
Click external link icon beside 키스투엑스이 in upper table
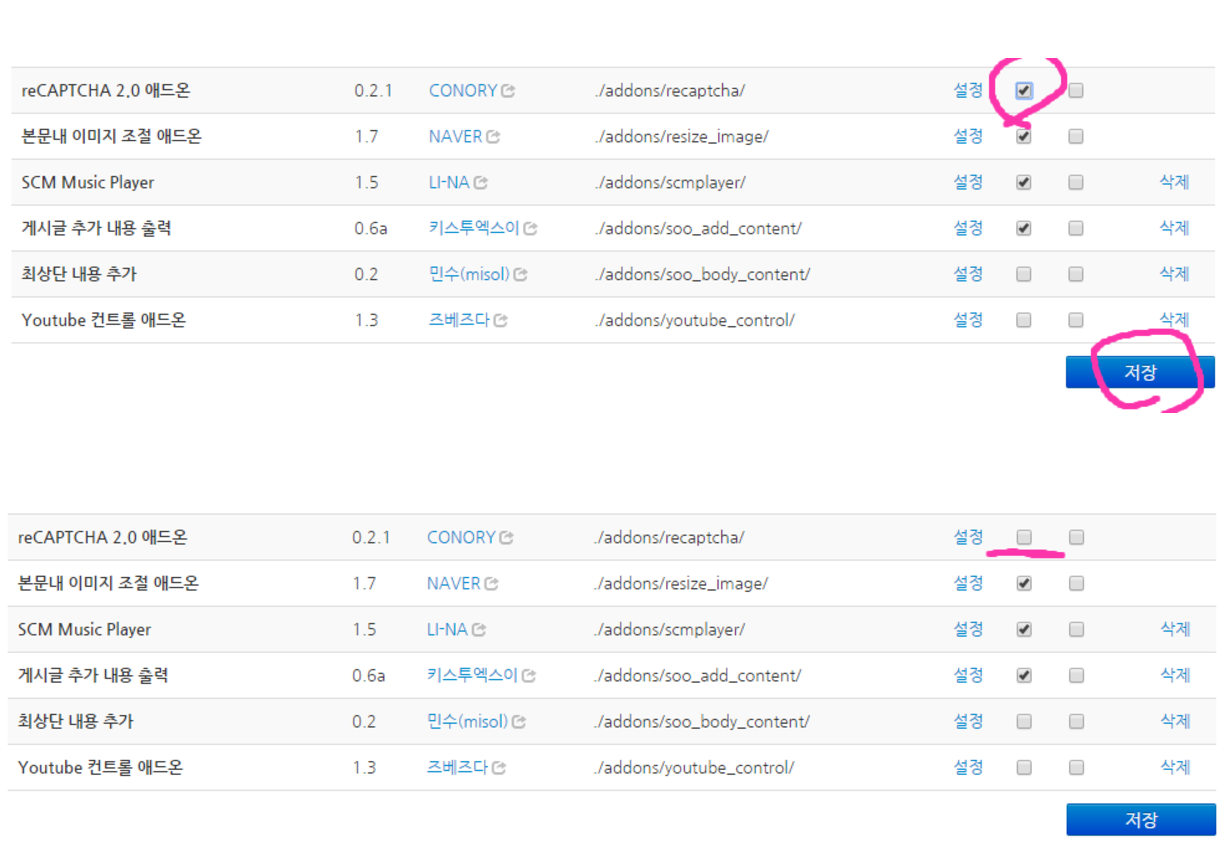click(x=530, y=229)
